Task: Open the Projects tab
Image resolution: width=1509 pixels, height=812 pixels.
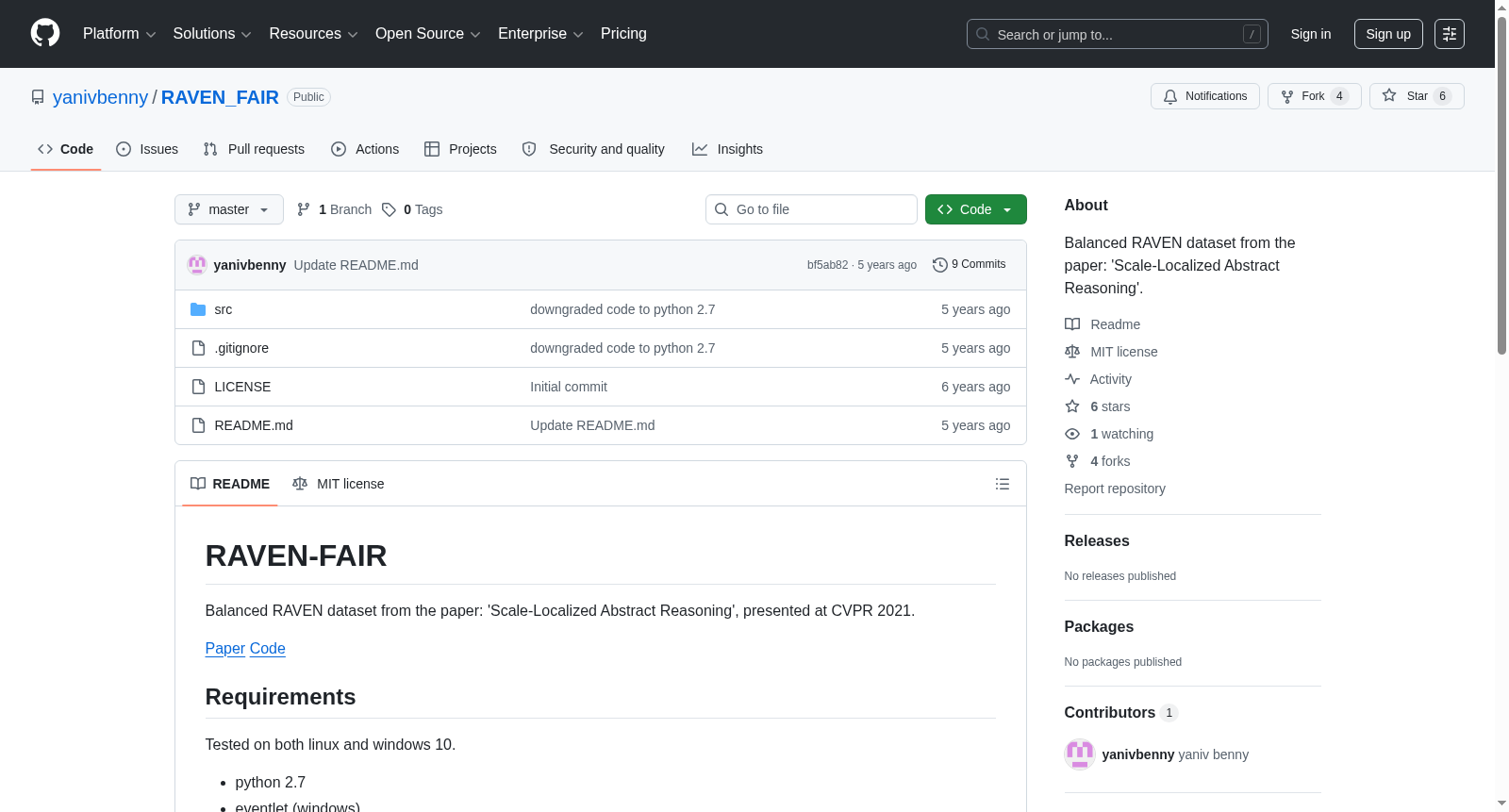Action: pos(460,149)
